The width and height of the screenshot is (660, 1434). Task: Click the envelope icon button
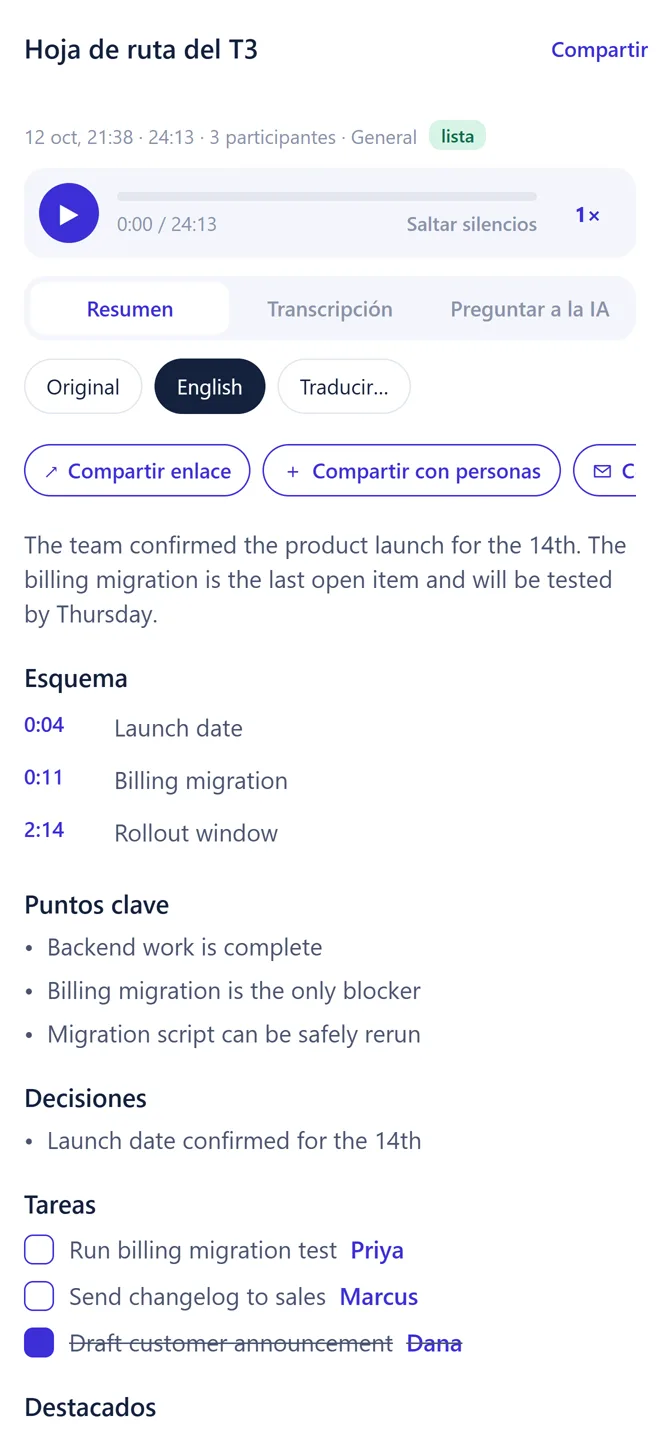(605, 471)
